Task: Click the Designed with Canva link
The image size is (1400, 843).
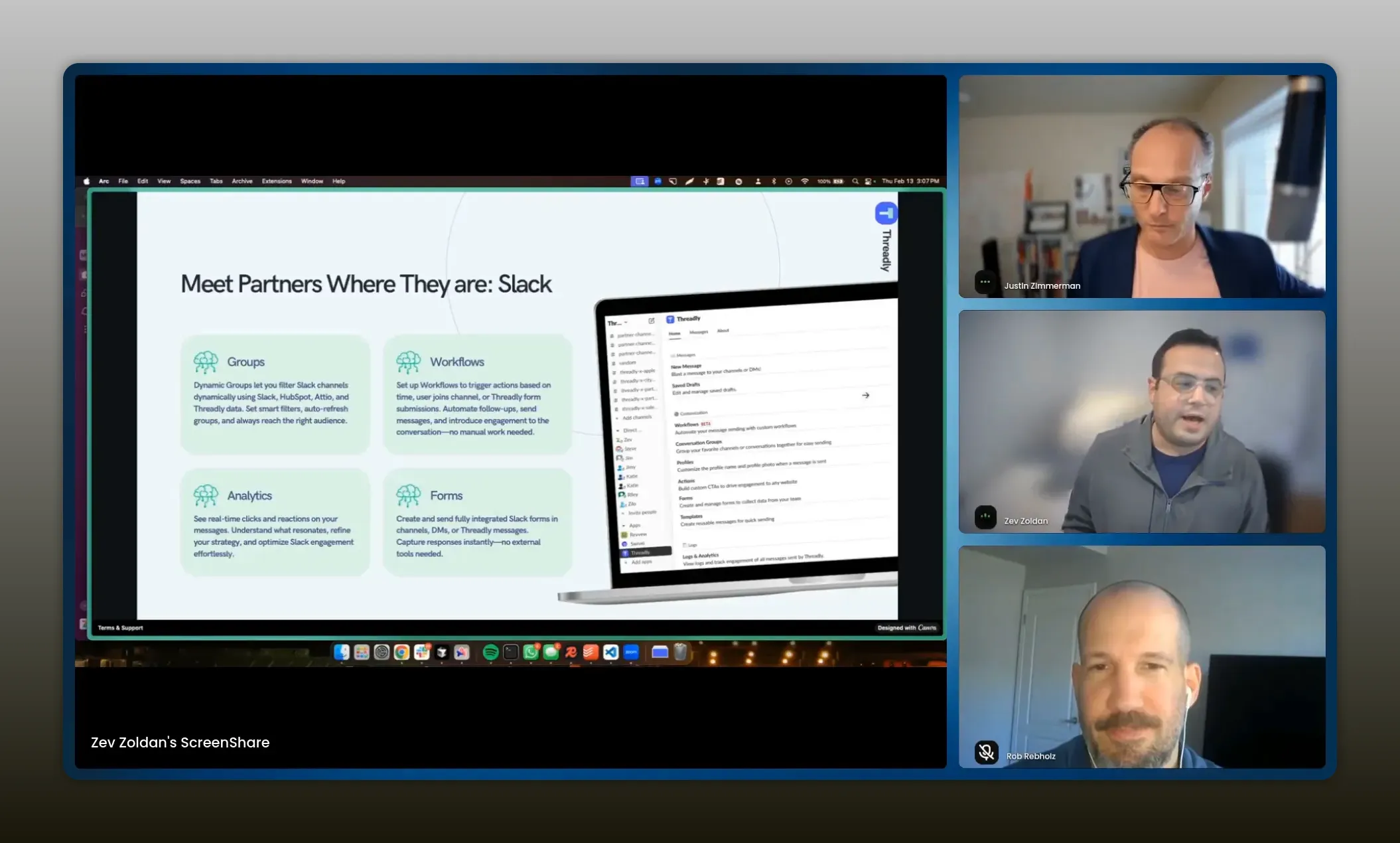Action: tap(906, 628)
